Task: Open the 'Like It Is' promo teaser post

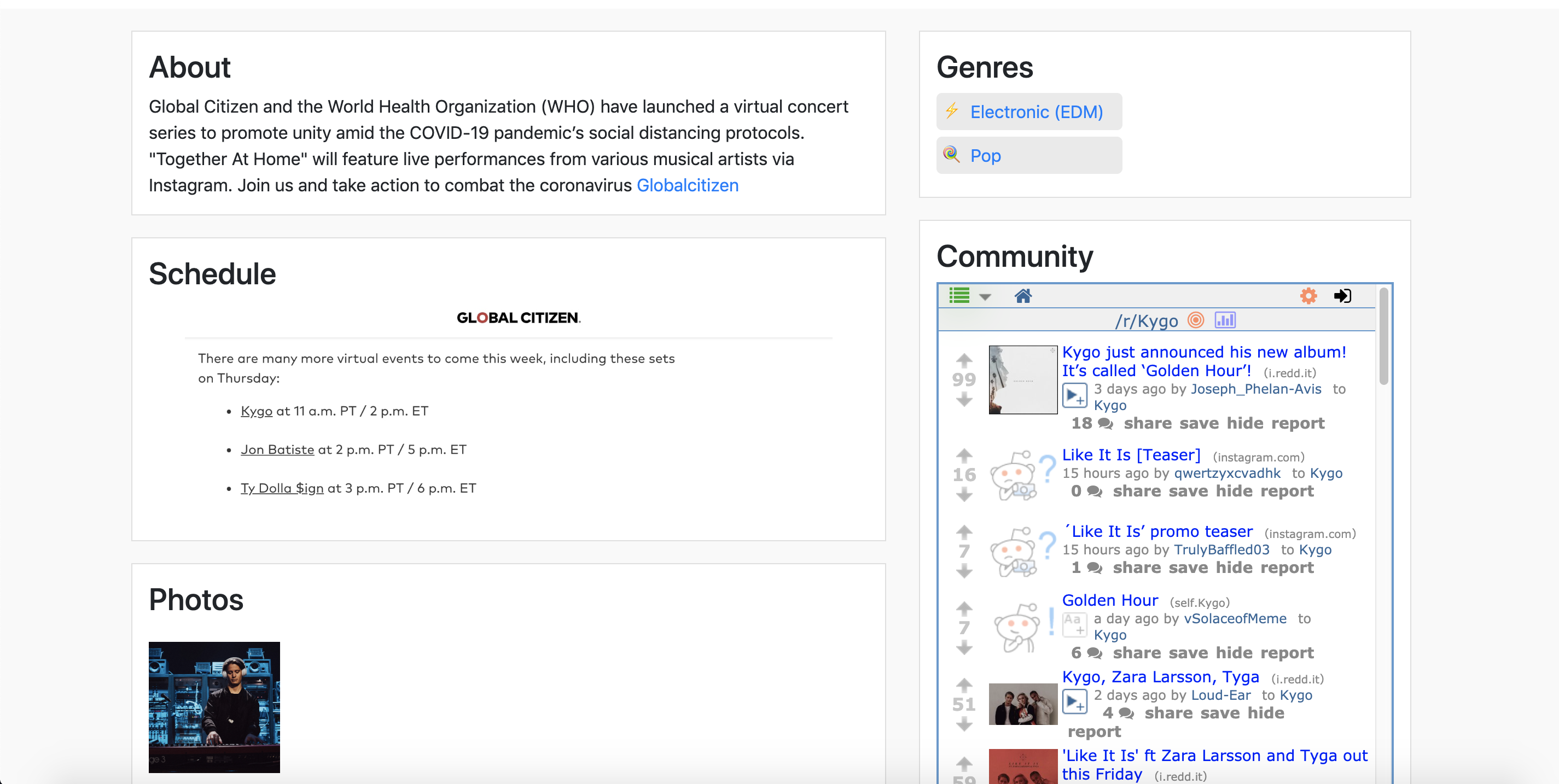Action: [x=1159, y=531]
